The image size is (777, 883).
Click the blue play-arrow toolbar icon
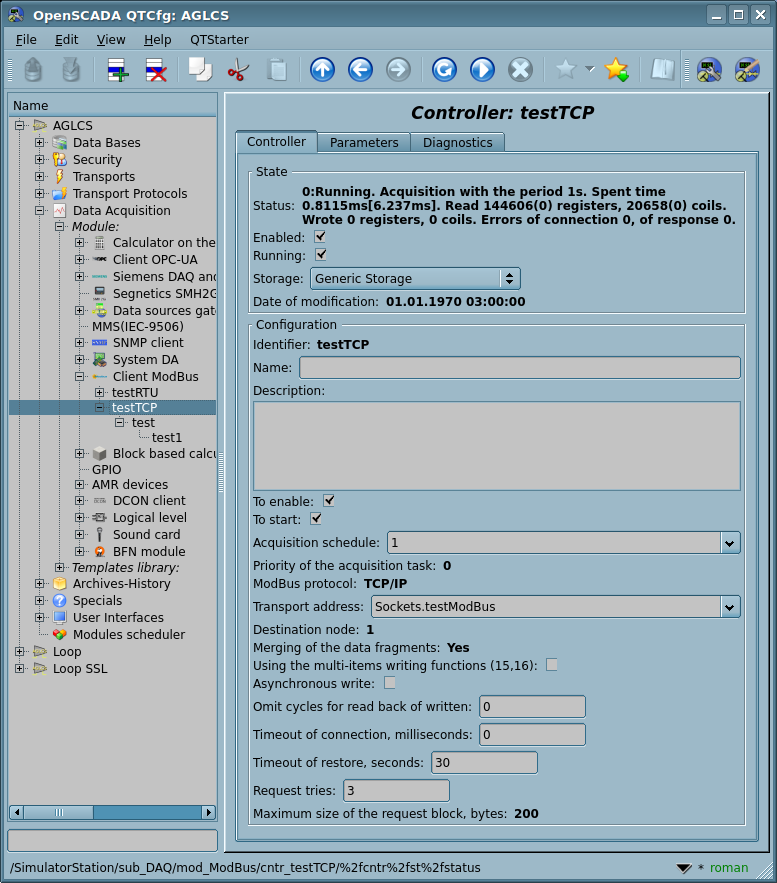click(482, 69)
